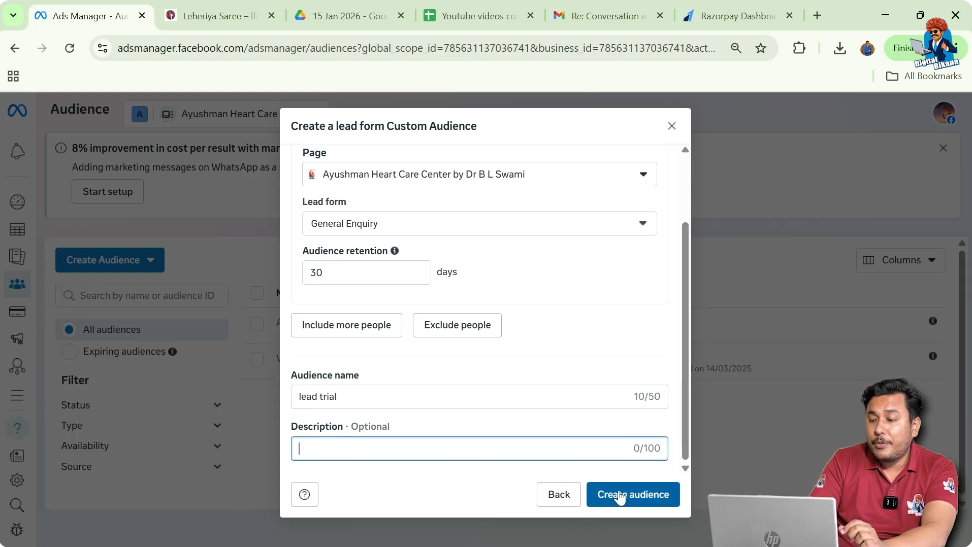Switch to the 15 Jan 2026 Google Drive tab
The height and width of the screenshot is (547, 972).
[350, 16]
